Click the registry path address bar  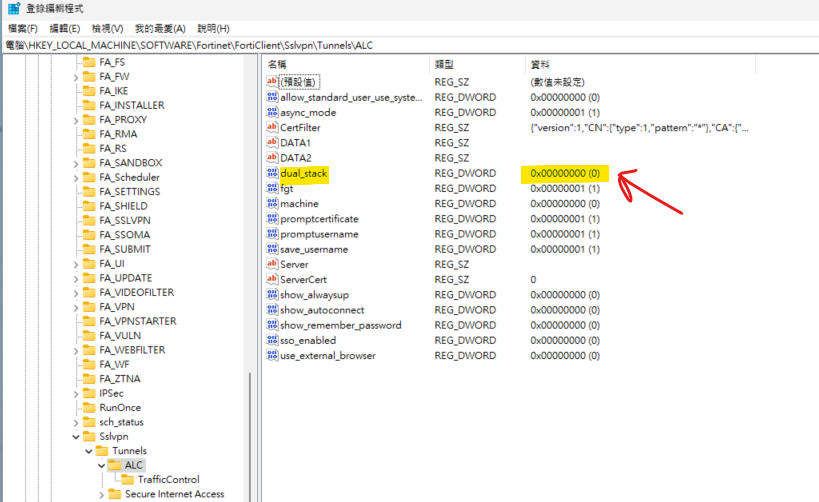click(x=410, y=45)
